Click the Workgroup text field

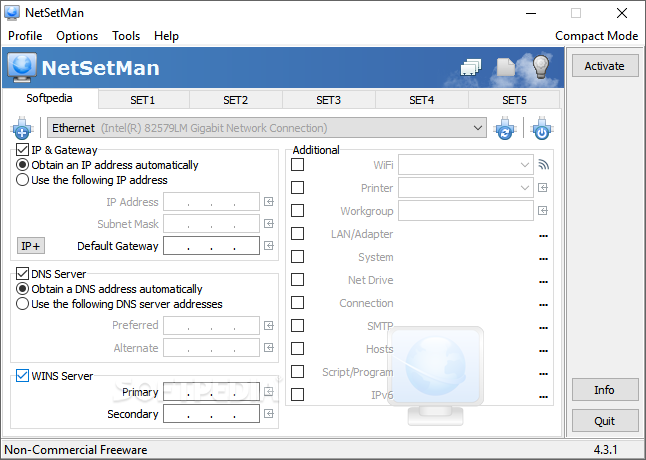coord(466,211)
